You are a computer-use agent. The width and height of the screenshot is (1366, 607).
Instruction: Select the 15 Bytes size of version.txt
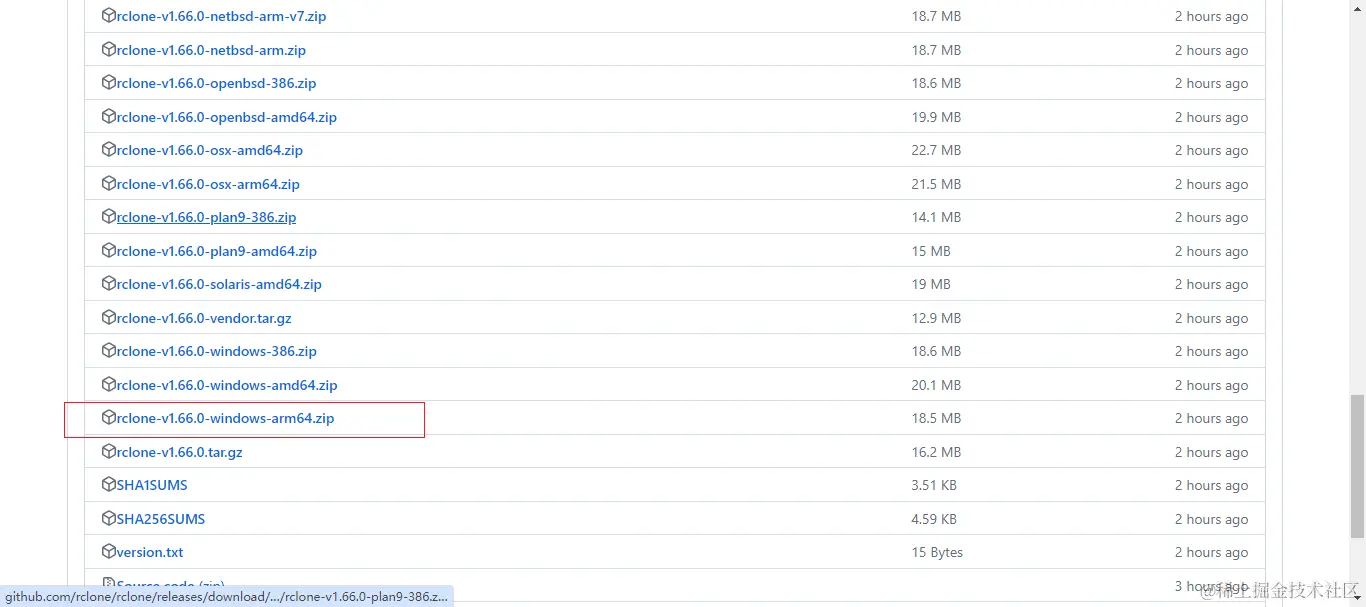click(937, 552)
